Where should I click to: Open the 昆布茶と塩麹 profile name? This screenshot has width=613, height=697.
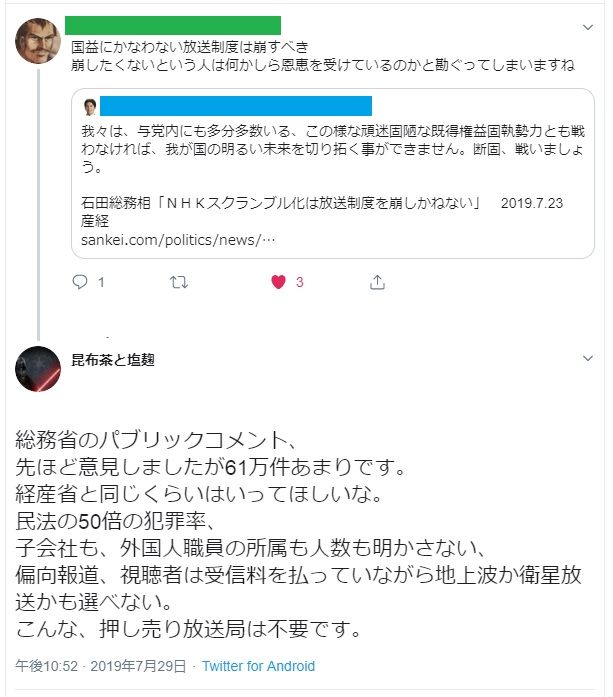tap(113, 360)
